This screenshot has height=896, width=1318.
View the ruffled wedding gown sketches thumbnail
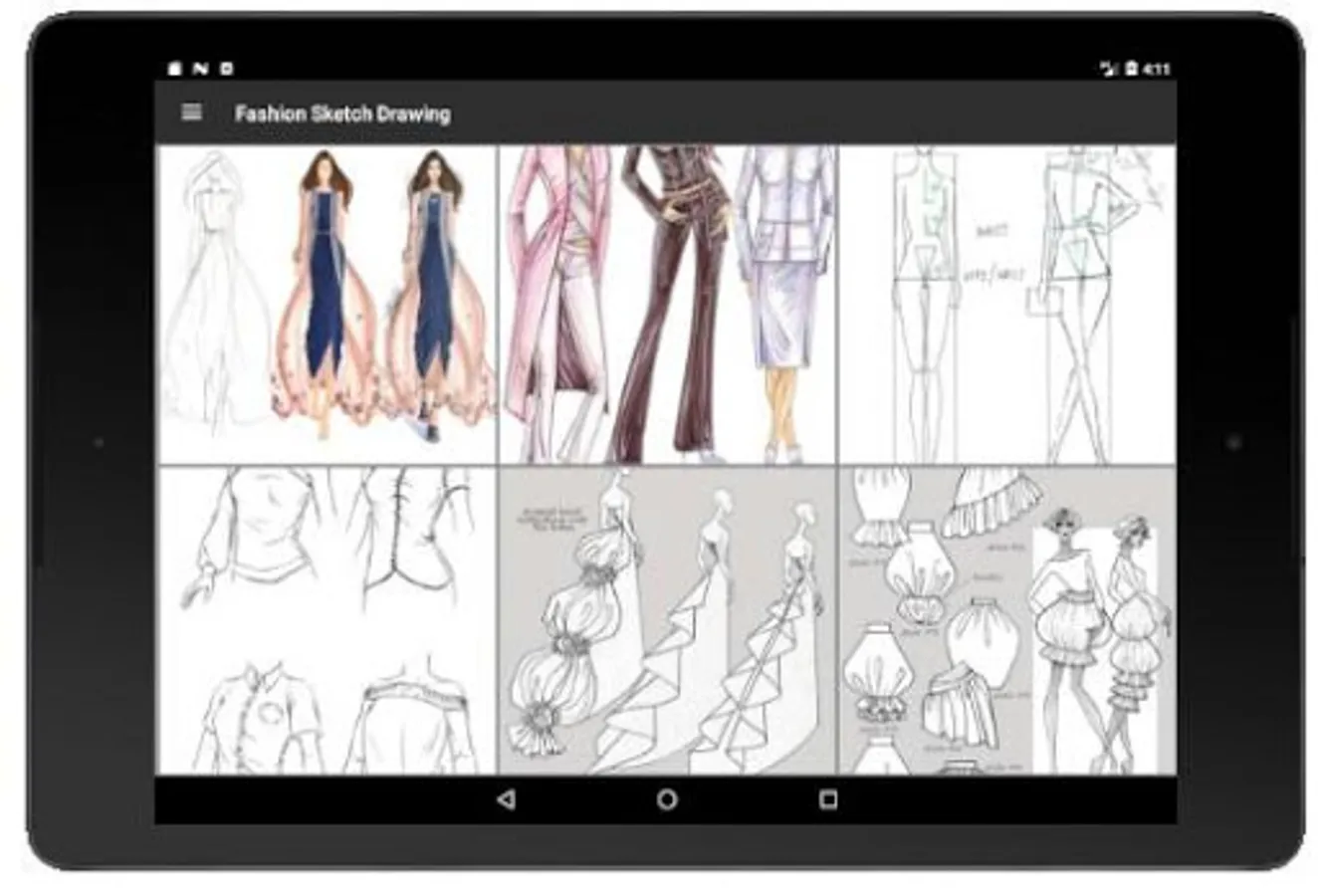point(667,620)
